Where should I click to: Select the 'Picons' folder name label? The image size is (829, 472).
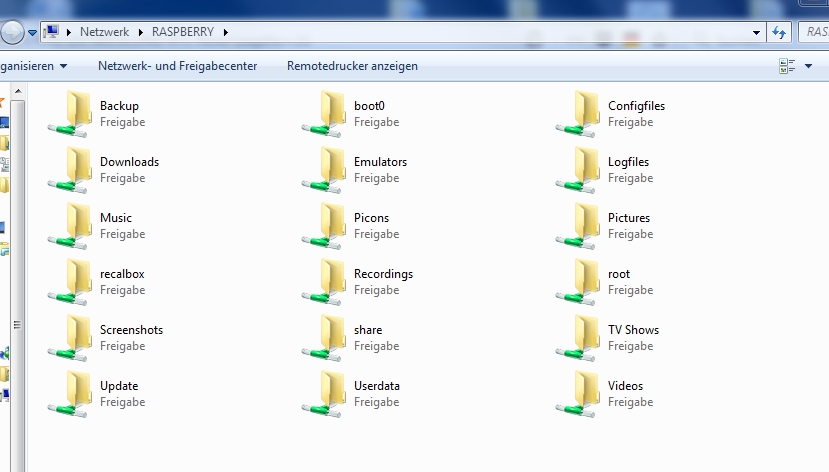pyautogui.click(x=371, y=218)
